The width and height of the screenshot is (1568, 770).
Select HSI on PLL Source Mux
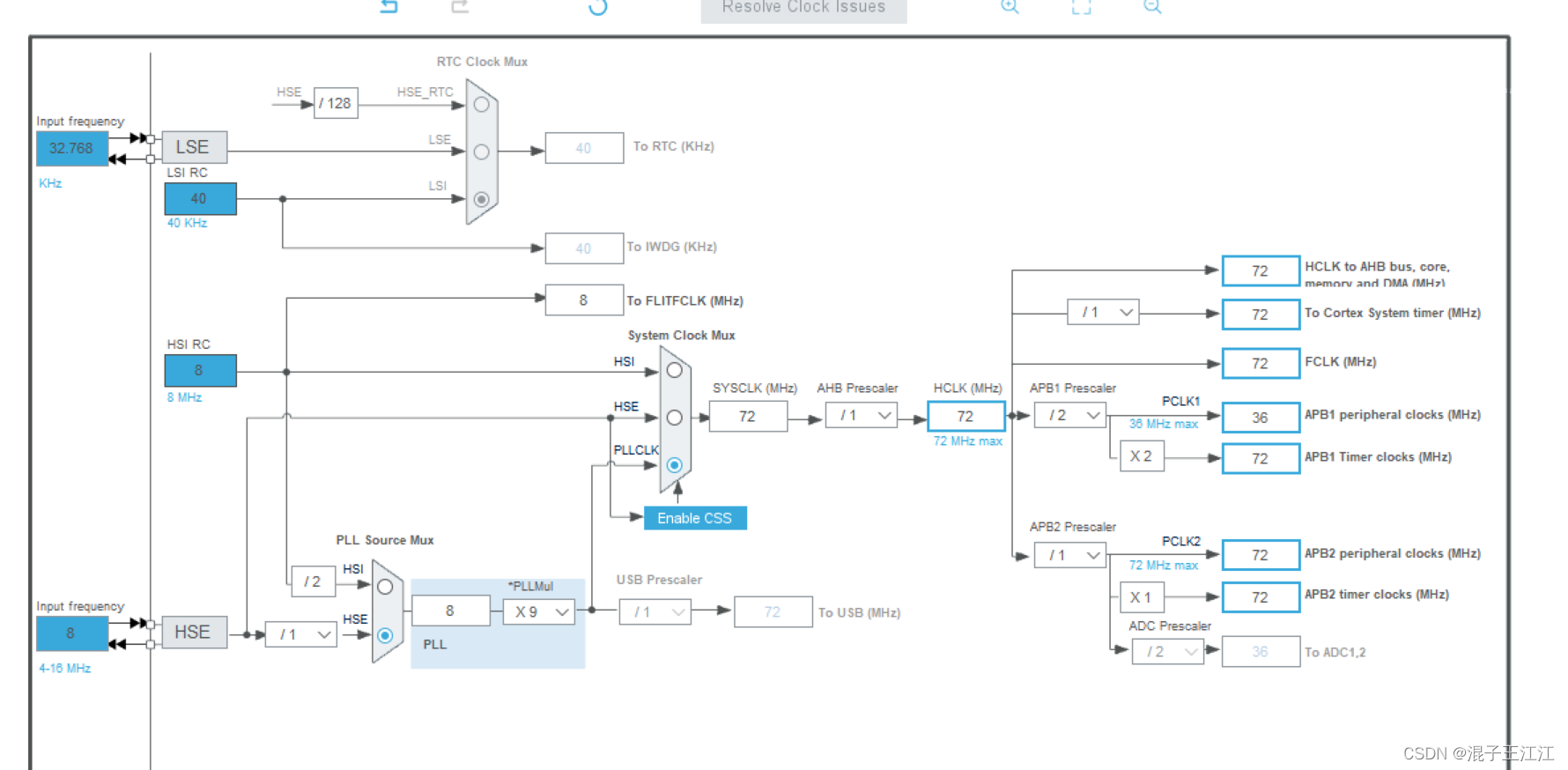[385, 587]
